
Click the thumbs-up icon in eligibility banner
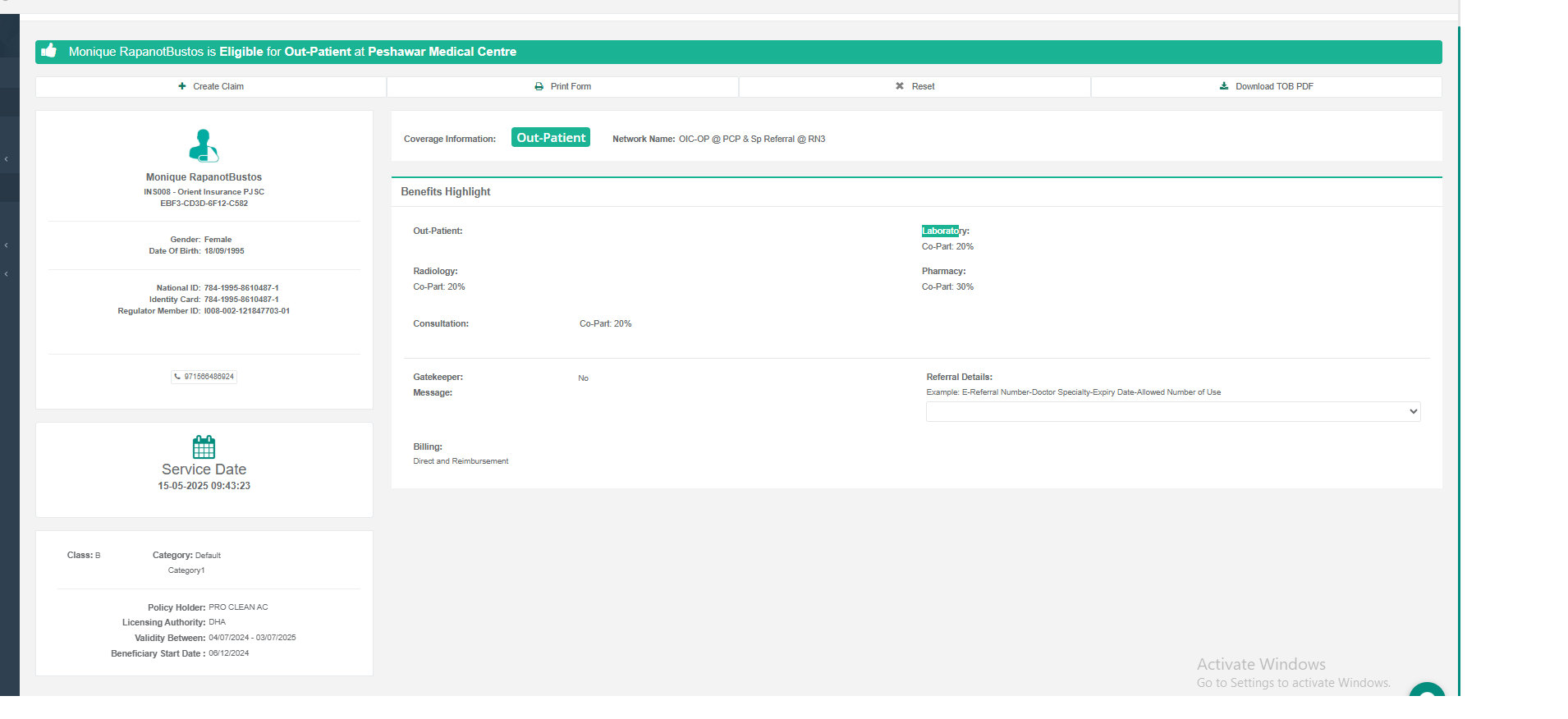coord(49,51)
